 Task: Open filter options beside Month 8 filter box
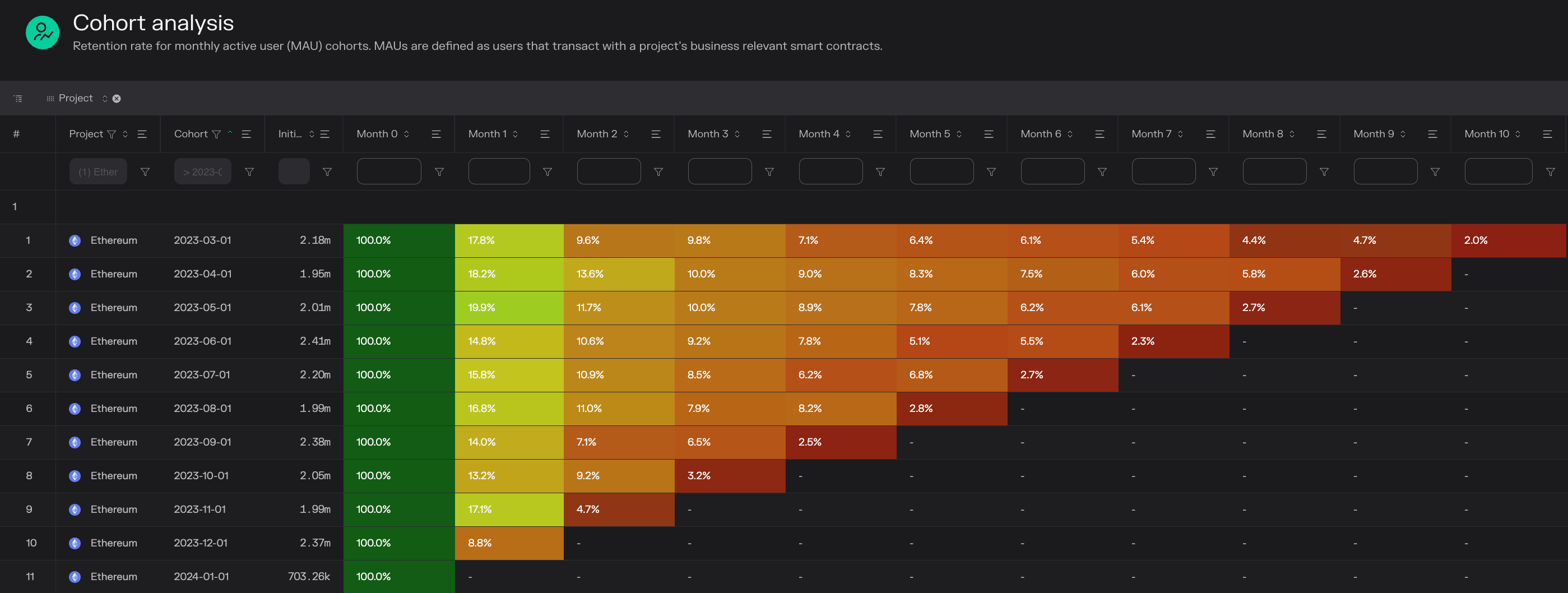[x=1325, y=172]
